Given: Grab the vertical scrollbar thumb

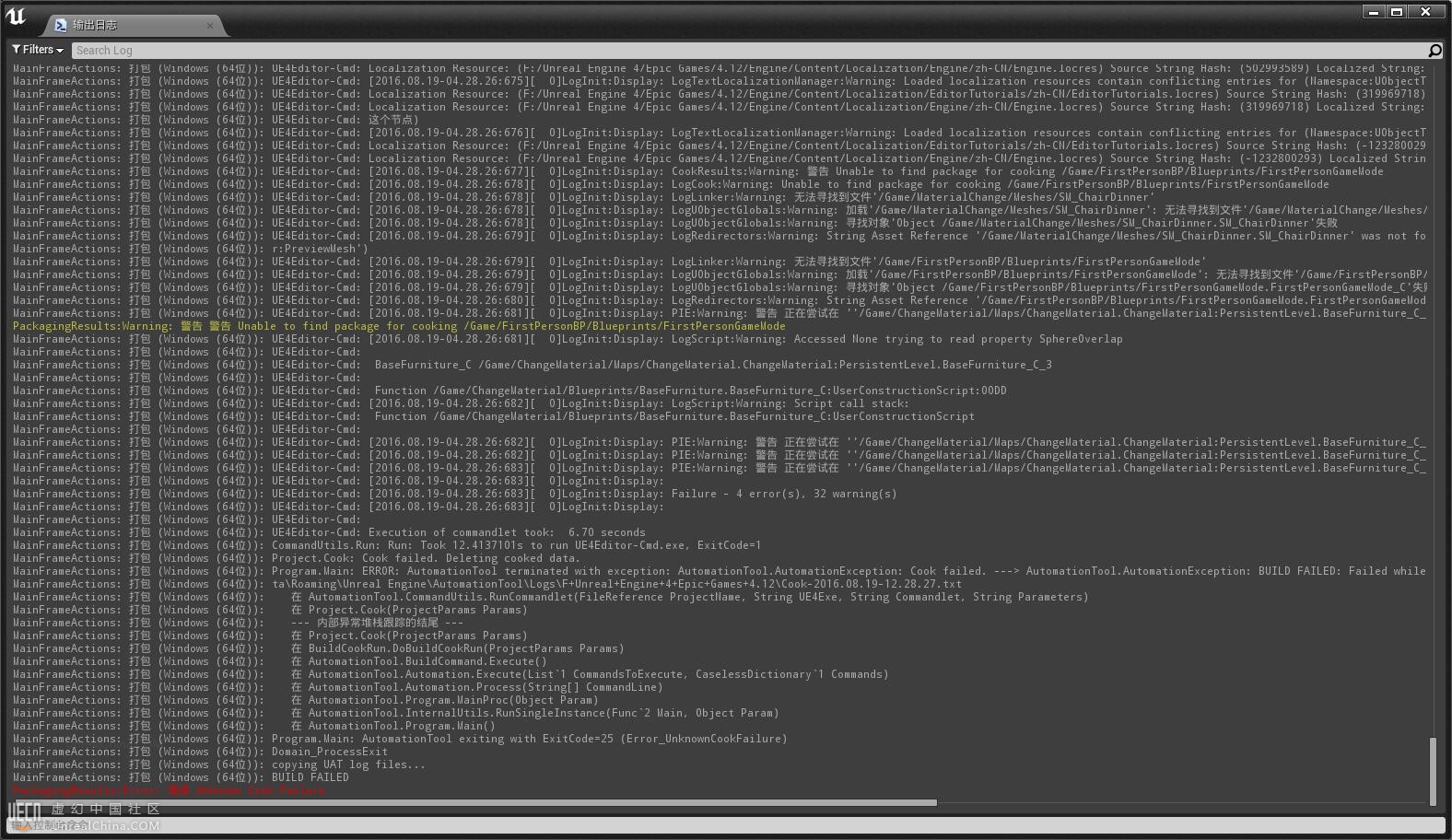Looking at the screenshot, I should pos(1433,771).
